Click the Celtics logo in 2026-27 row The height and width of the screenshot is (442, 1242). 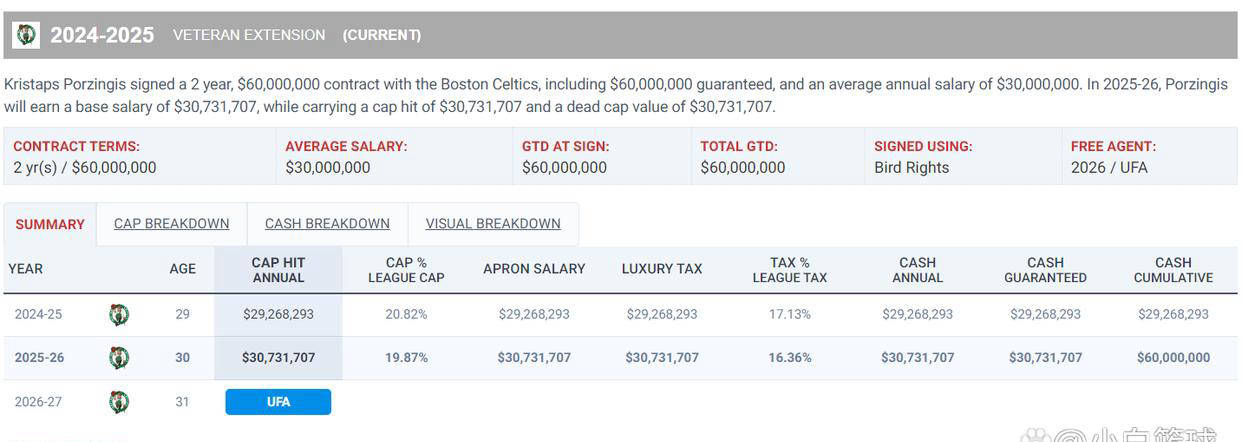click(x=119, y=402)
